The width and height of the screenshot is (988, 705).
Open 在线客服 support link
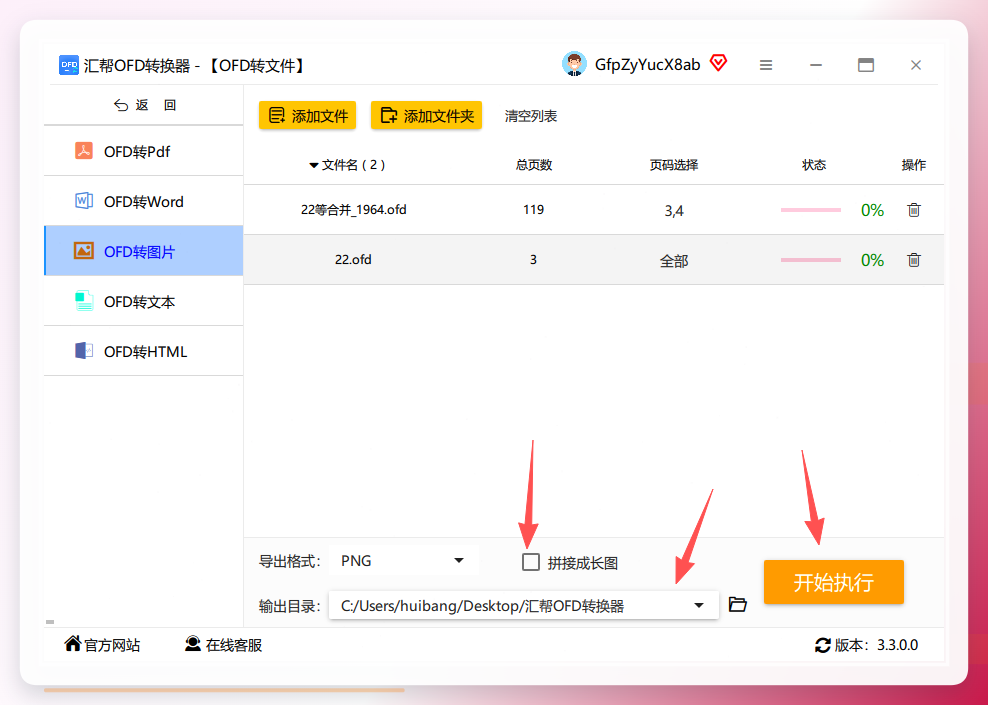click(223, 645)
